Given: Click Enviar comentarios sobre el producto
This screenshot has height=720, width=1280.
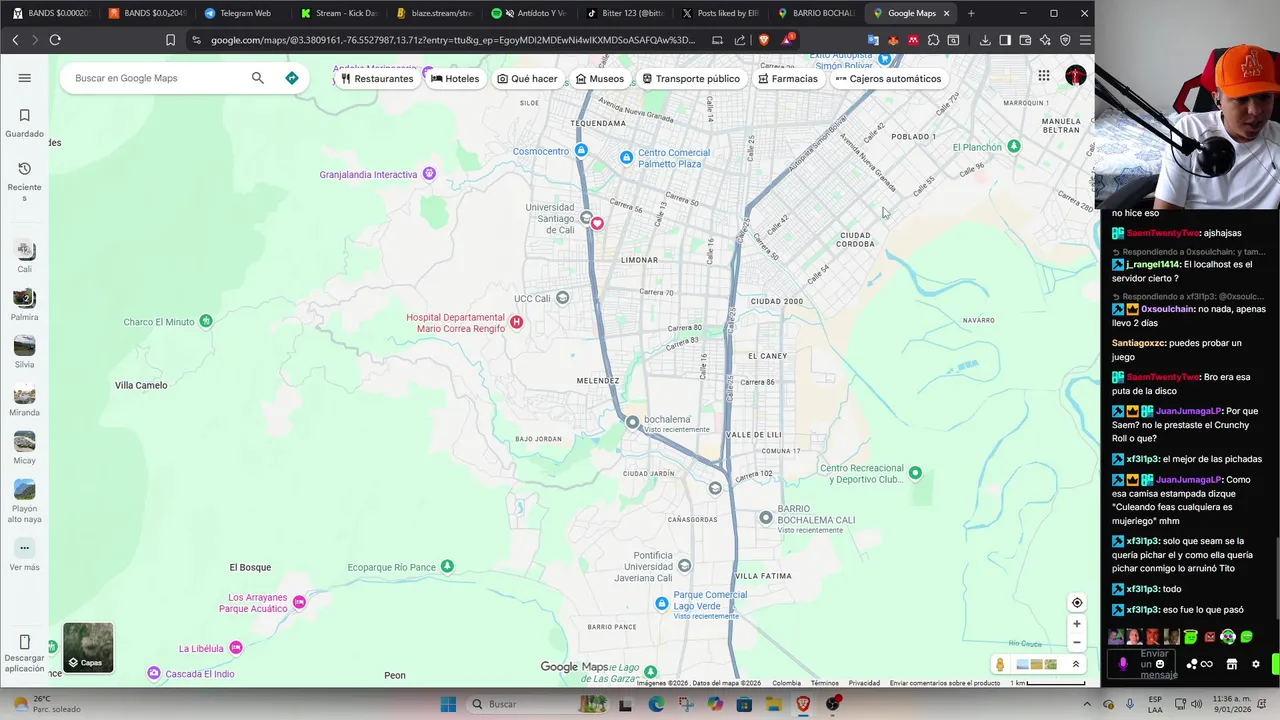Looking at the screenshot, I should click(945, 683).
